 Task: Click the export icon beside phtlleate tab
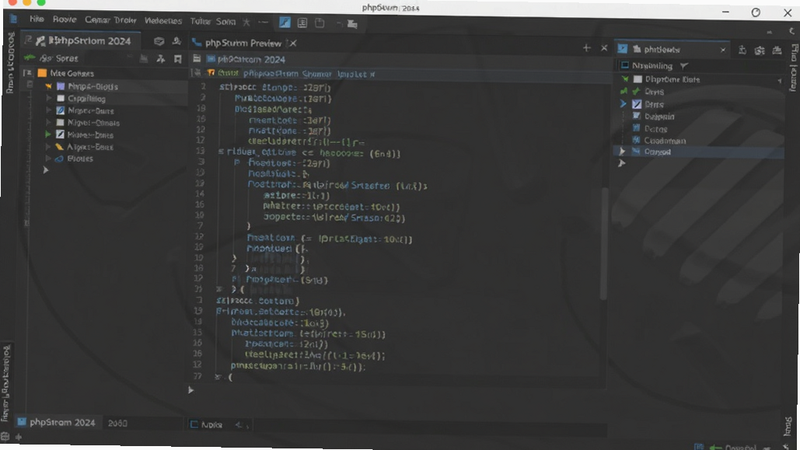(742, 50)
